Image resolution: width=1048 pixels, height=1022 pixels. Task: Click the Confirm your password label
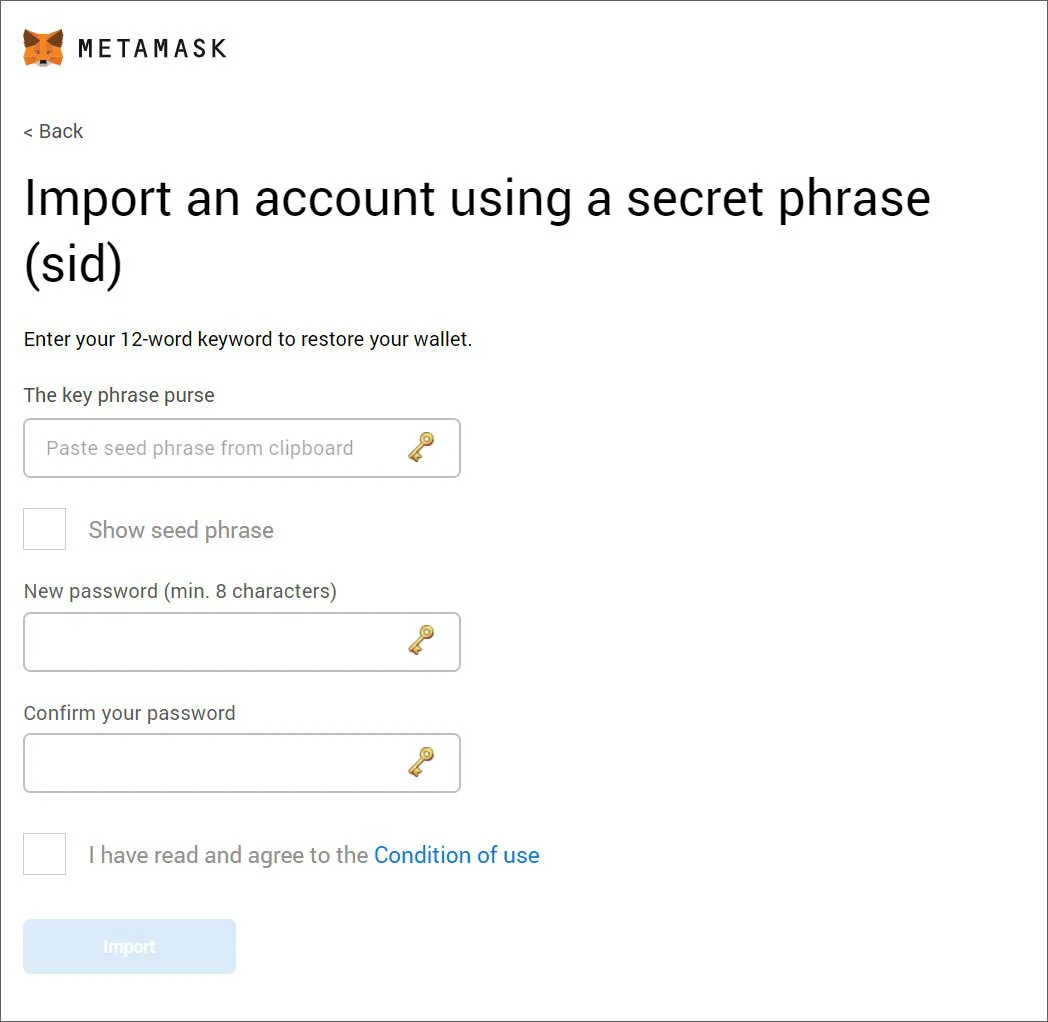(x=130, y=713)
